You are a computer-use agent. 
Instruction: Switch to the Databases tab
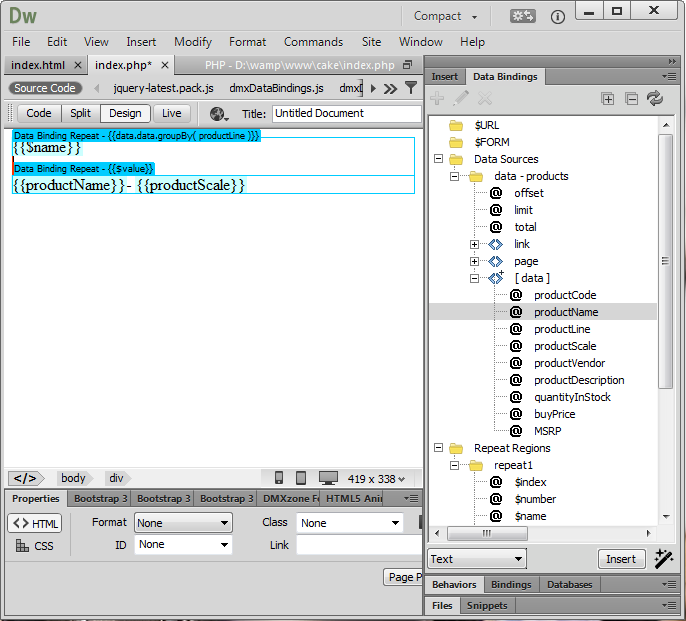(569, 584)
